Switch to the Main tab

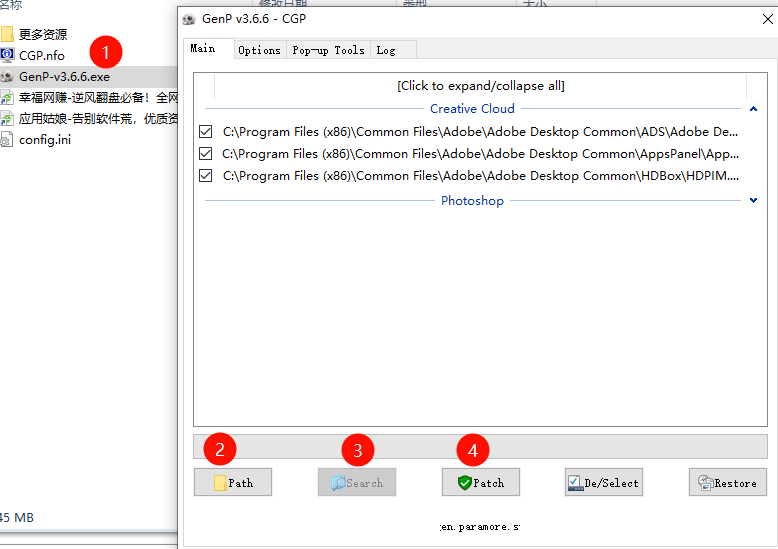(x=208, y=49)
